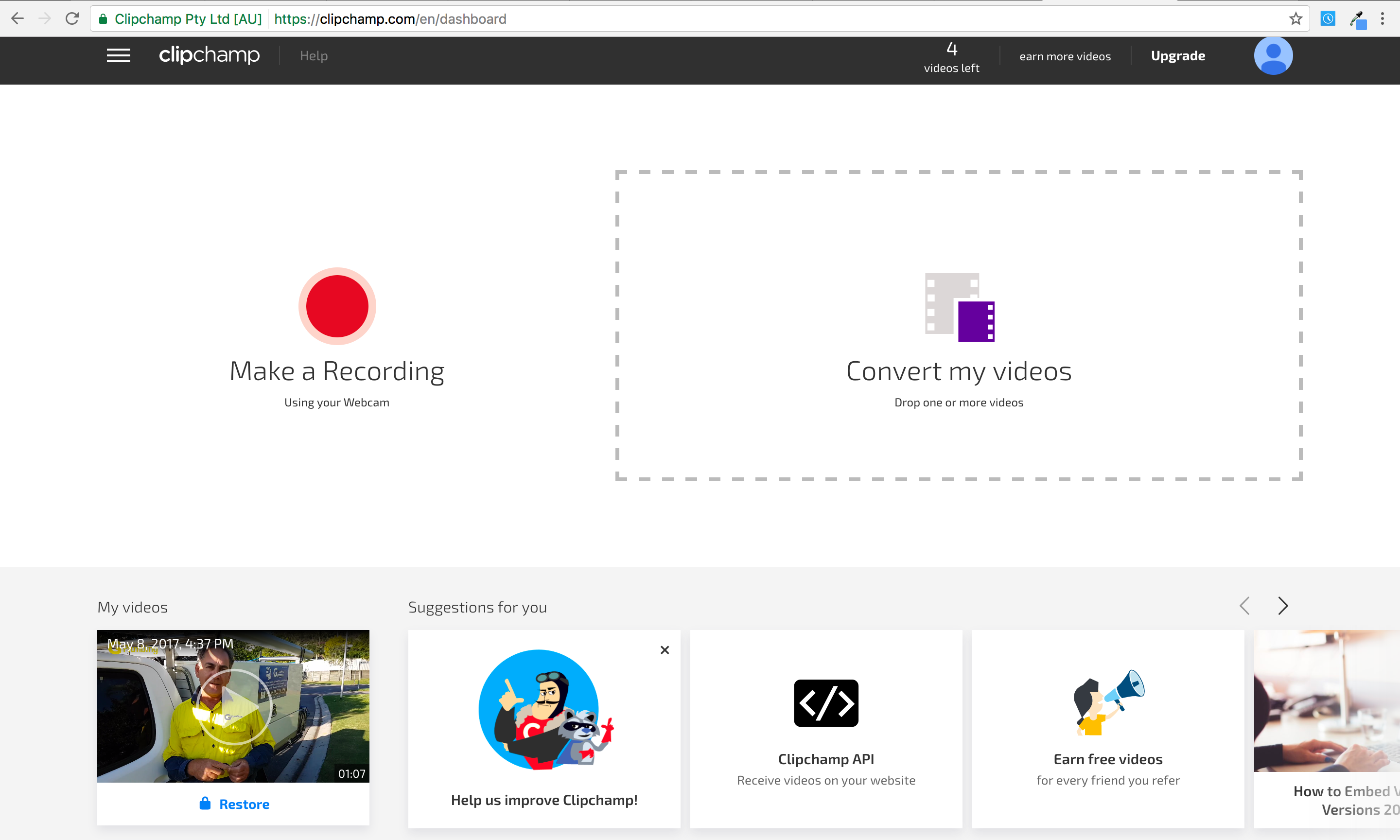Click the Restore link under video
The height and width of the screenshot is (840, 1400).
(244, 805)
